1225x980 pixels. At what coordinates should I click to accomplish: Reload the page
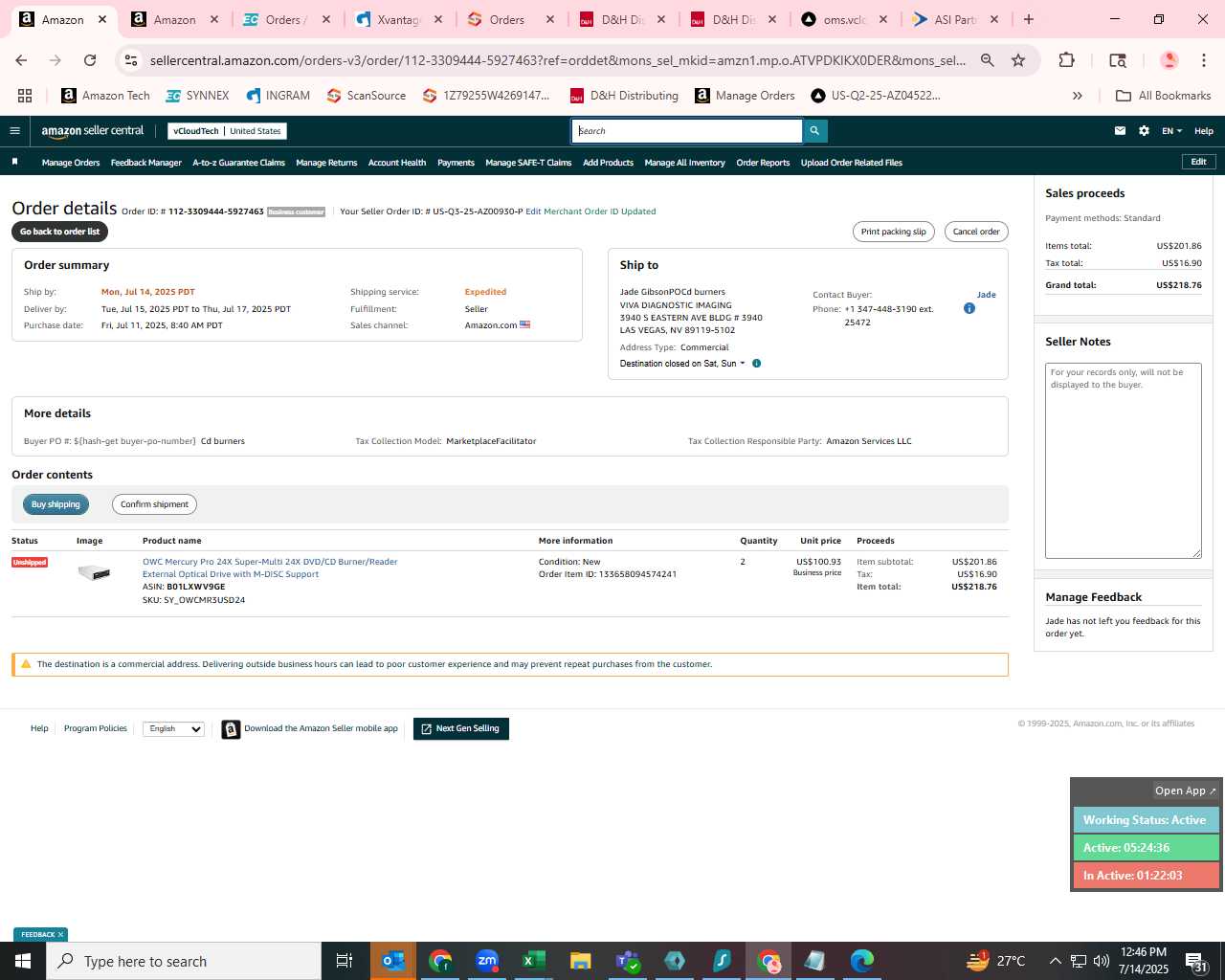90,60
